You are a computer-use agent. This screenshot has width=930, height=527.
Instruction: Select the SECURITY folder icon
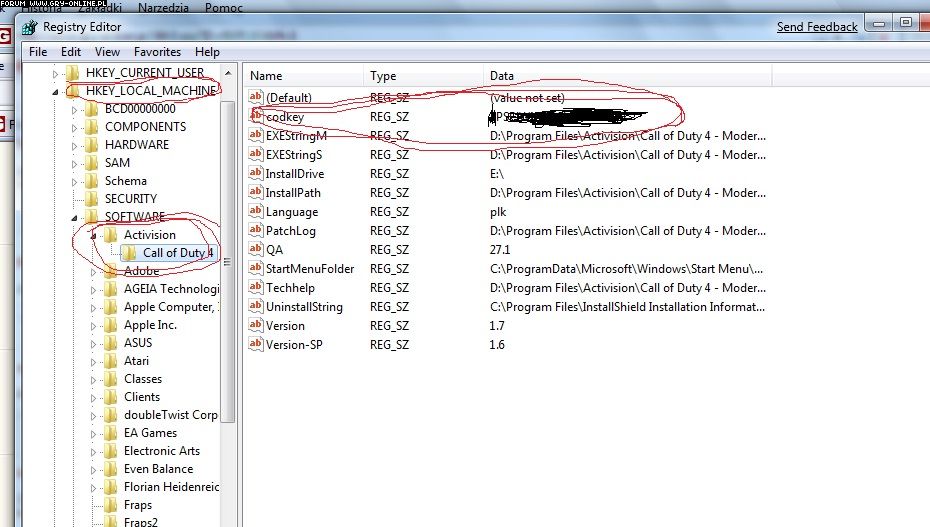click(91, 199)
